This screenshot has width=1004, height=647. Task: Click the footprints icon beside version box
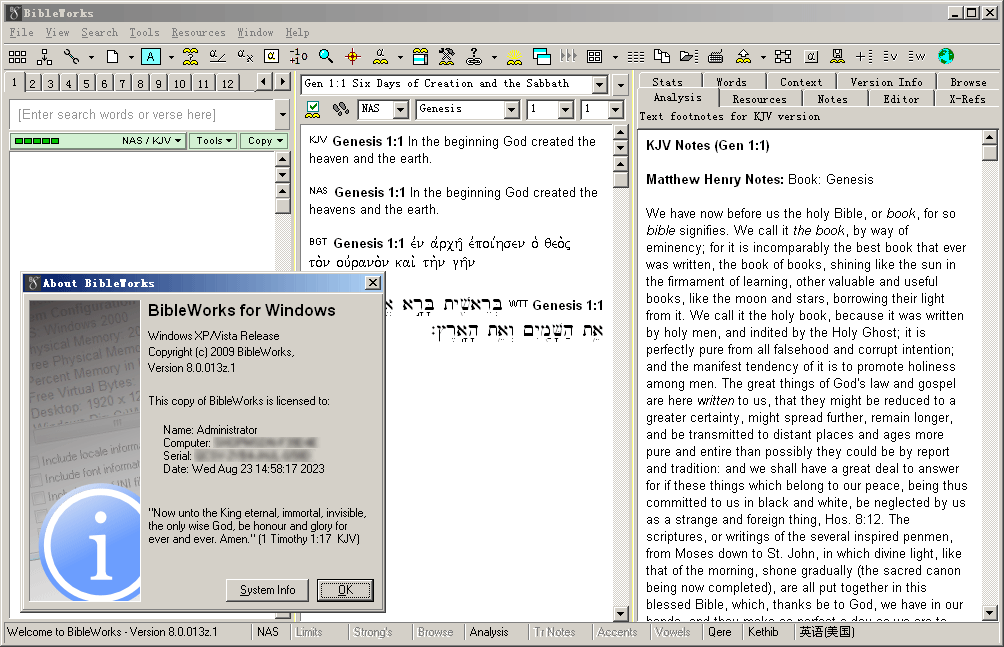click(341, 109)
